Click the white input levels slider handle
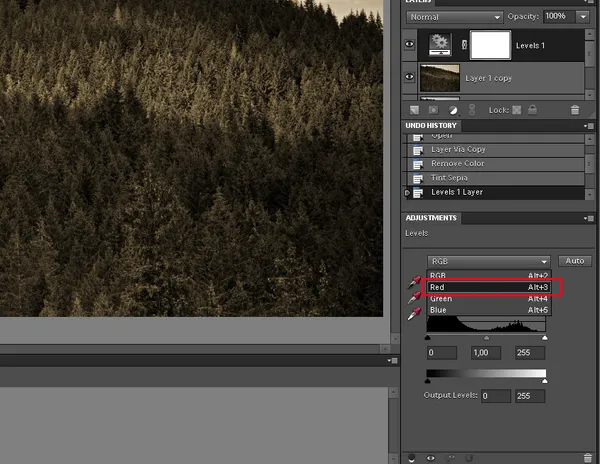This screenshot has width=600, height=464. [545, 339]
